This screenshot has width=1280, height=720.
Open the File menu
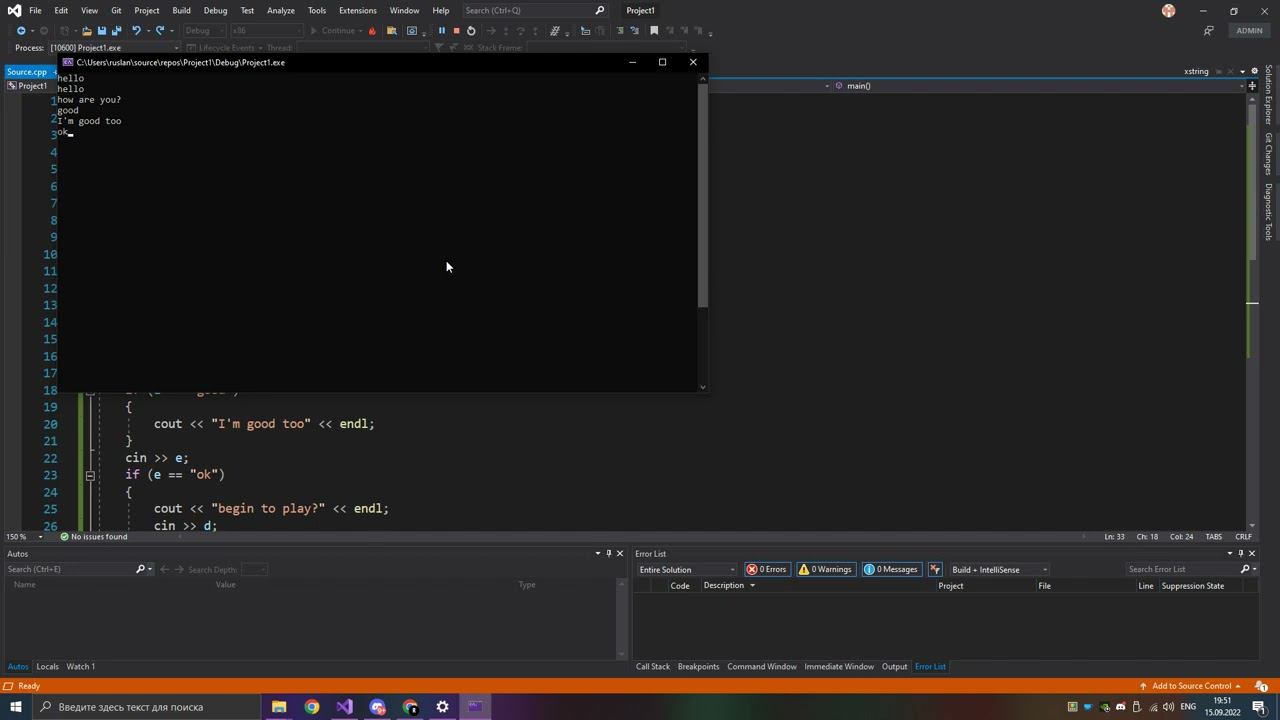point(35,10)
